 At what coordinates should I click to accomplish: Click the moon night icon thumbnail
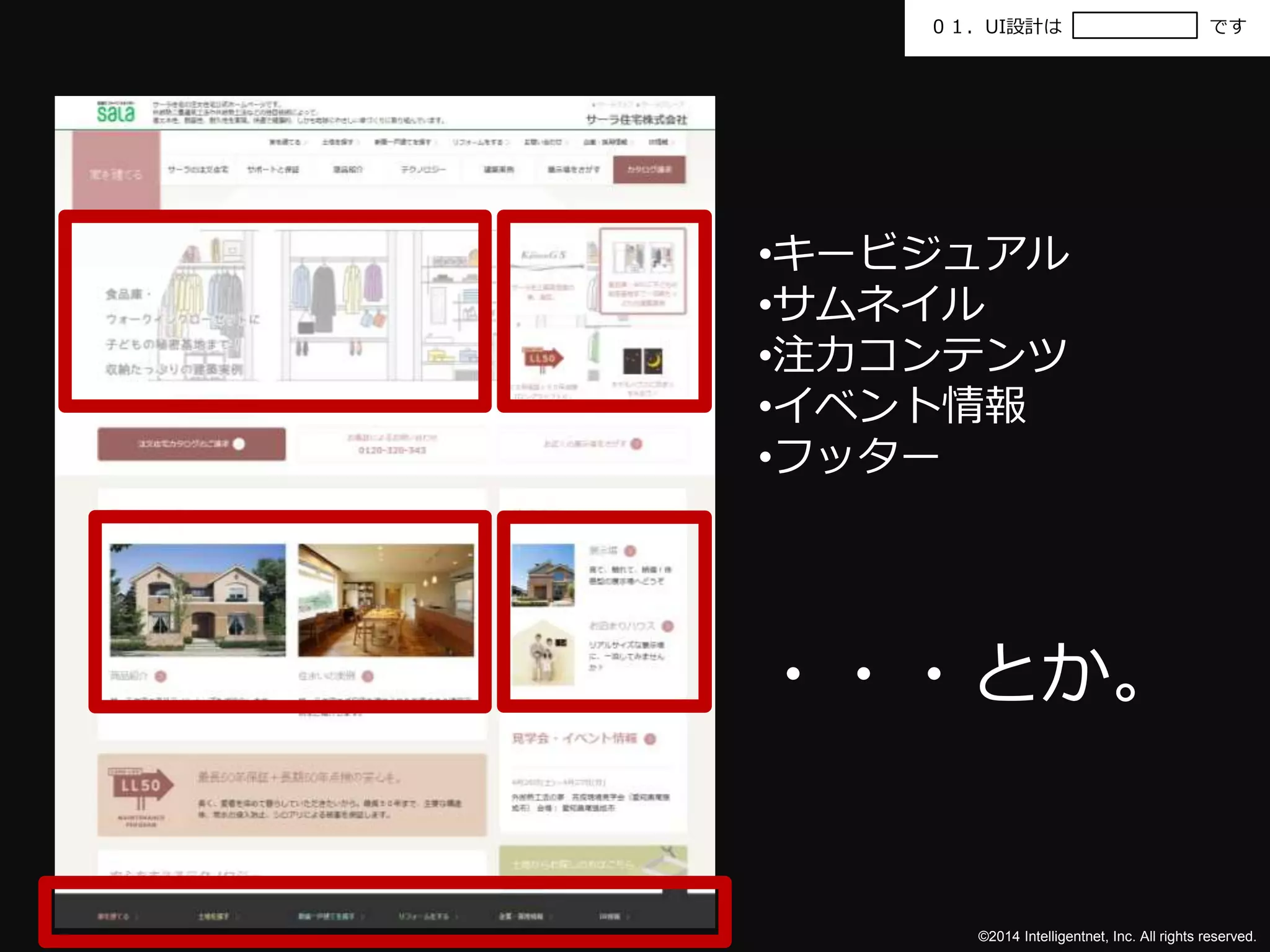pyautogui.click(x=643, y=361)
